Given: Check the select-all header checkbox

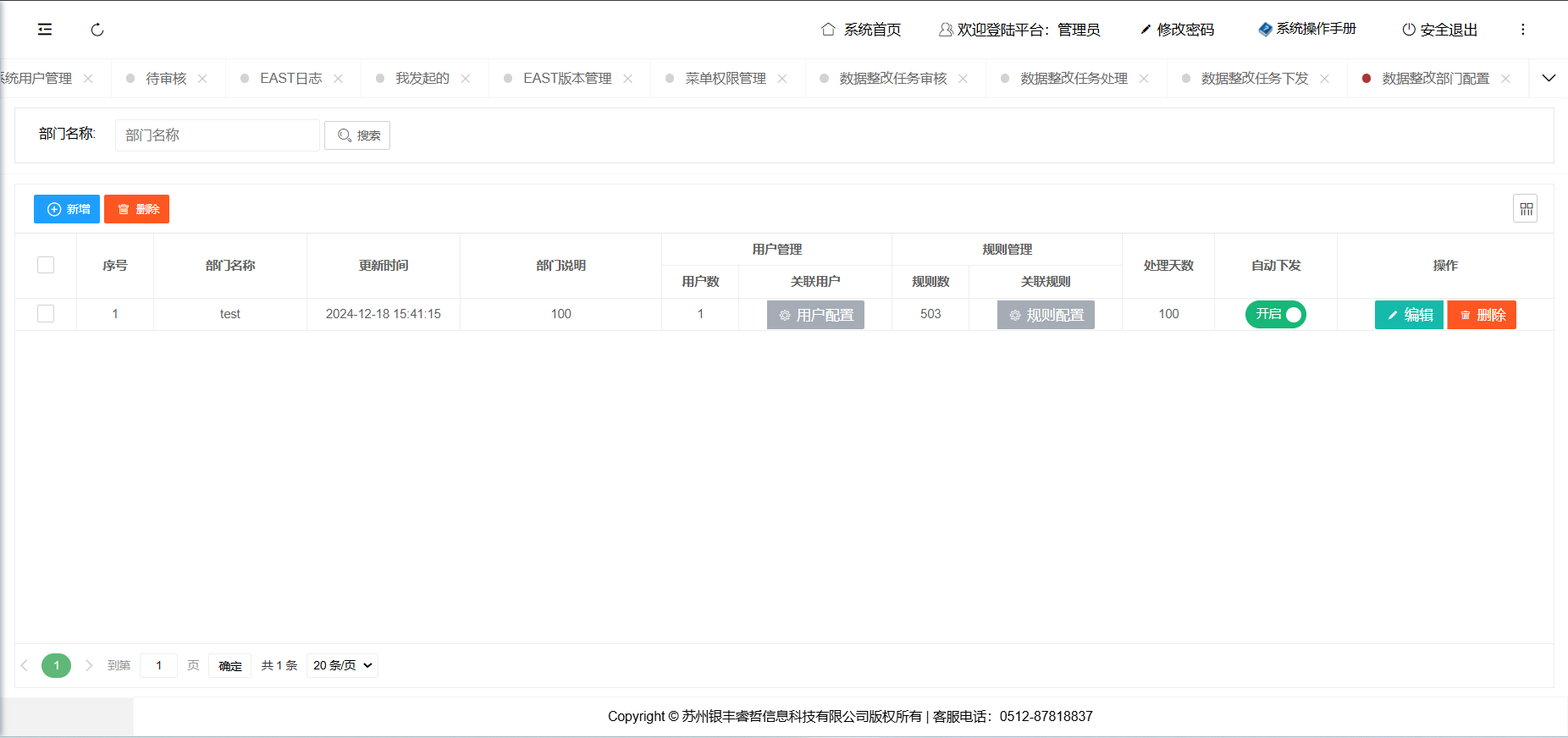Looking at the screenshot, I should tap(46, 265).
